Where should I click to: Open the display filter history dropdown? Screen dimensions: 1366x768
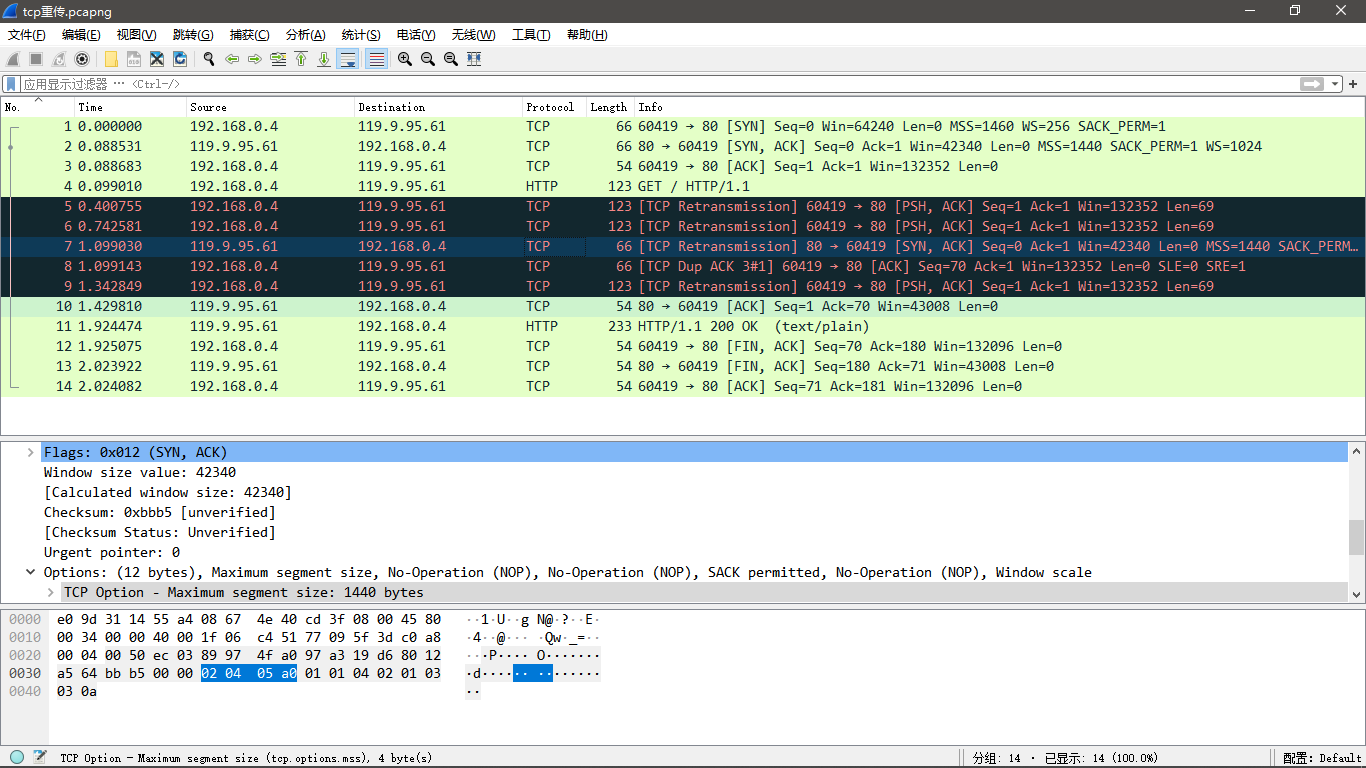click(1335, 84)
